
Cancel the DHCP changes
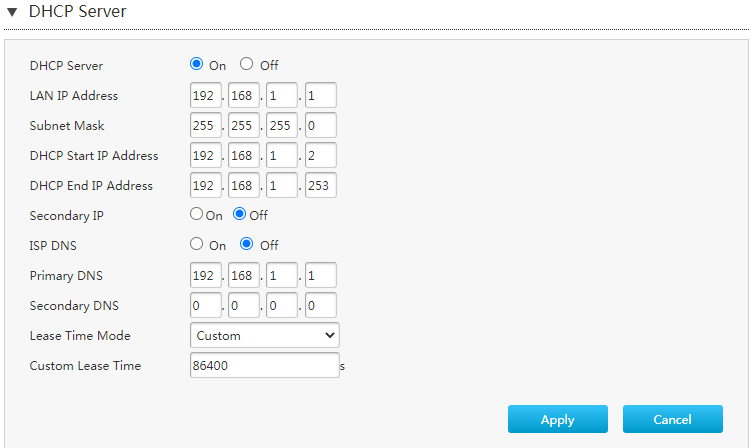tap(673, 419)
